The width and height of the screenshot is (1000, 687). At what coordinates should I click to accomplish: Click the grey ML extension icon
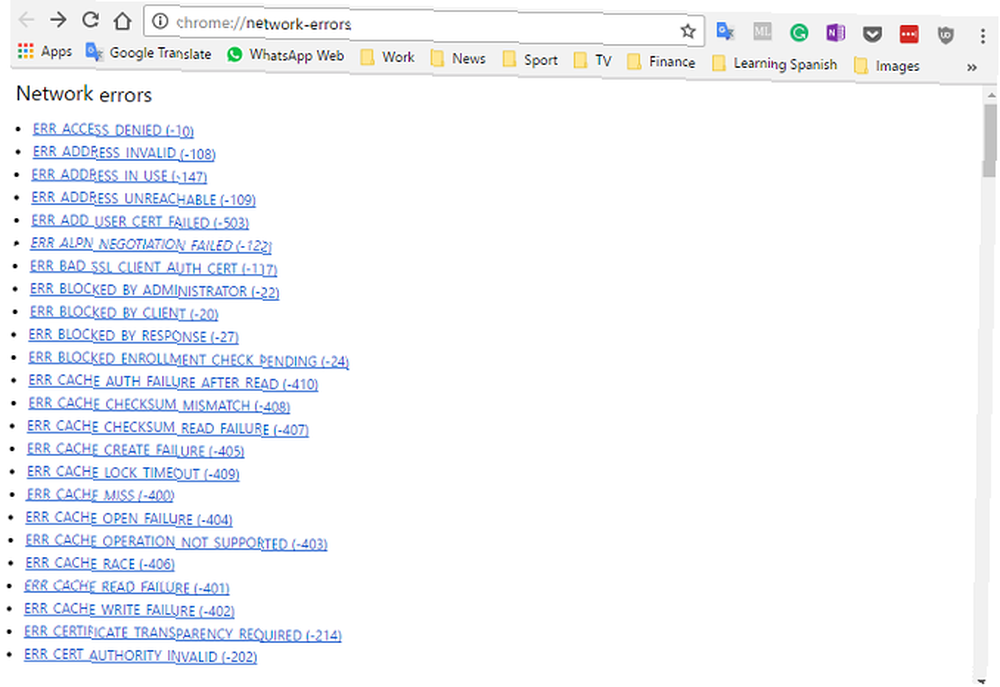pyautogui.click(x=762, y=31)
